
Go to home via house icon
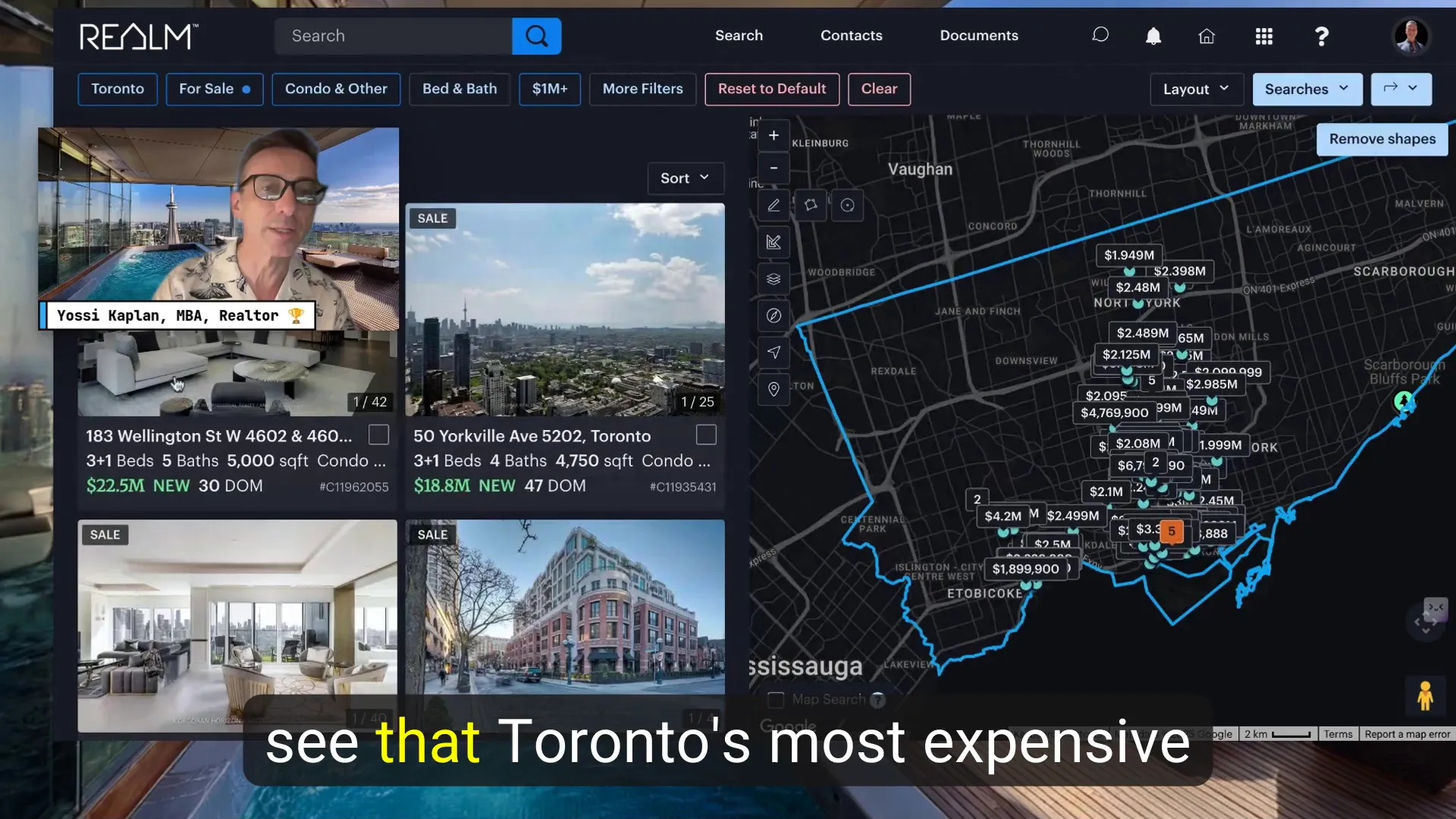click(x=1207, y=36)
